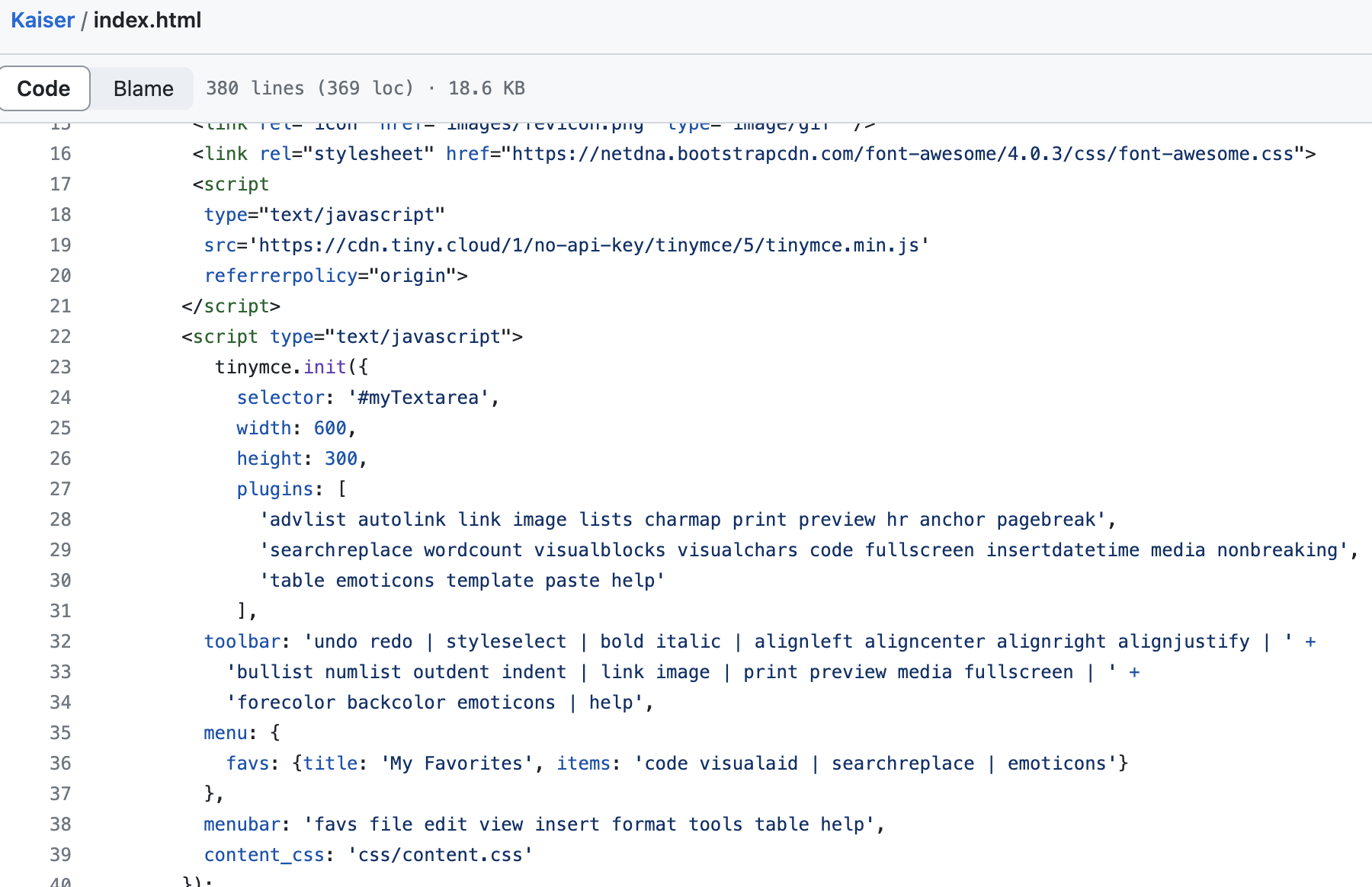The image size is (1372, 887).
Task: Select line number 23 in the gutter
Action: pyautogui.click(x=60, y=367)
